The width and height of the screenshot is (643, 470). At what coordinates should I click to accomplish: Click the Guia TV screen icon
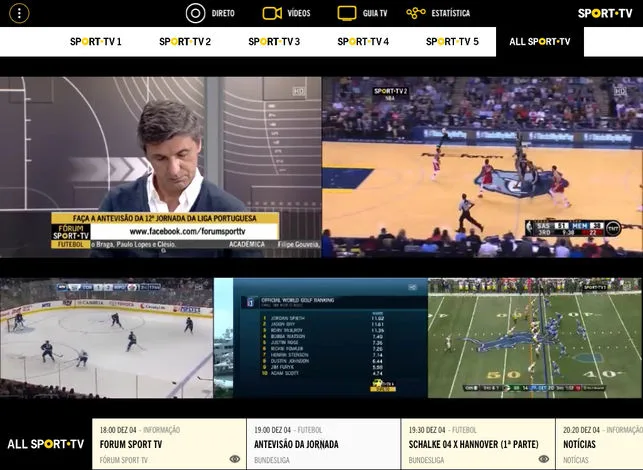tap(347, 13)
